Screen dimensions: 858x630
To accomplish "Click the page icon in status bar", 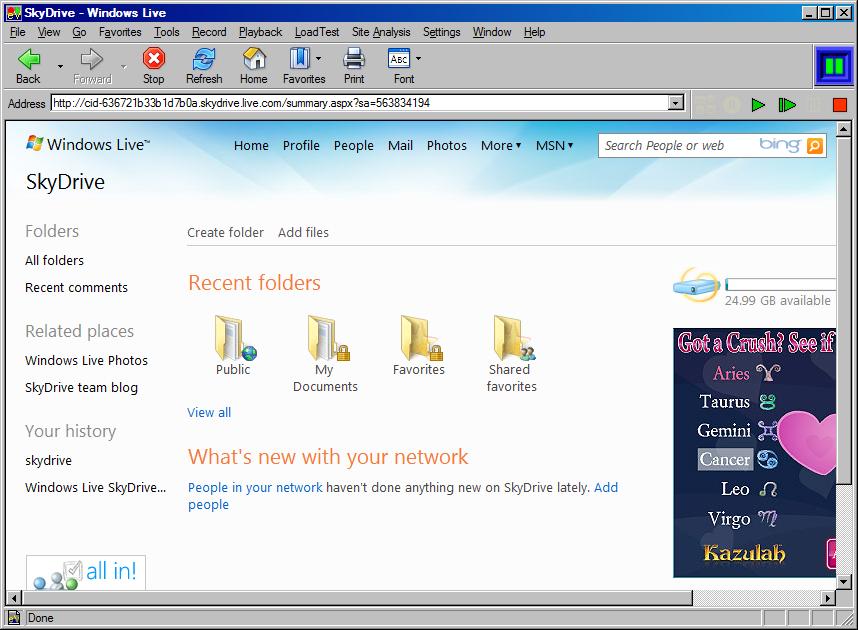I will click(14, 618).
